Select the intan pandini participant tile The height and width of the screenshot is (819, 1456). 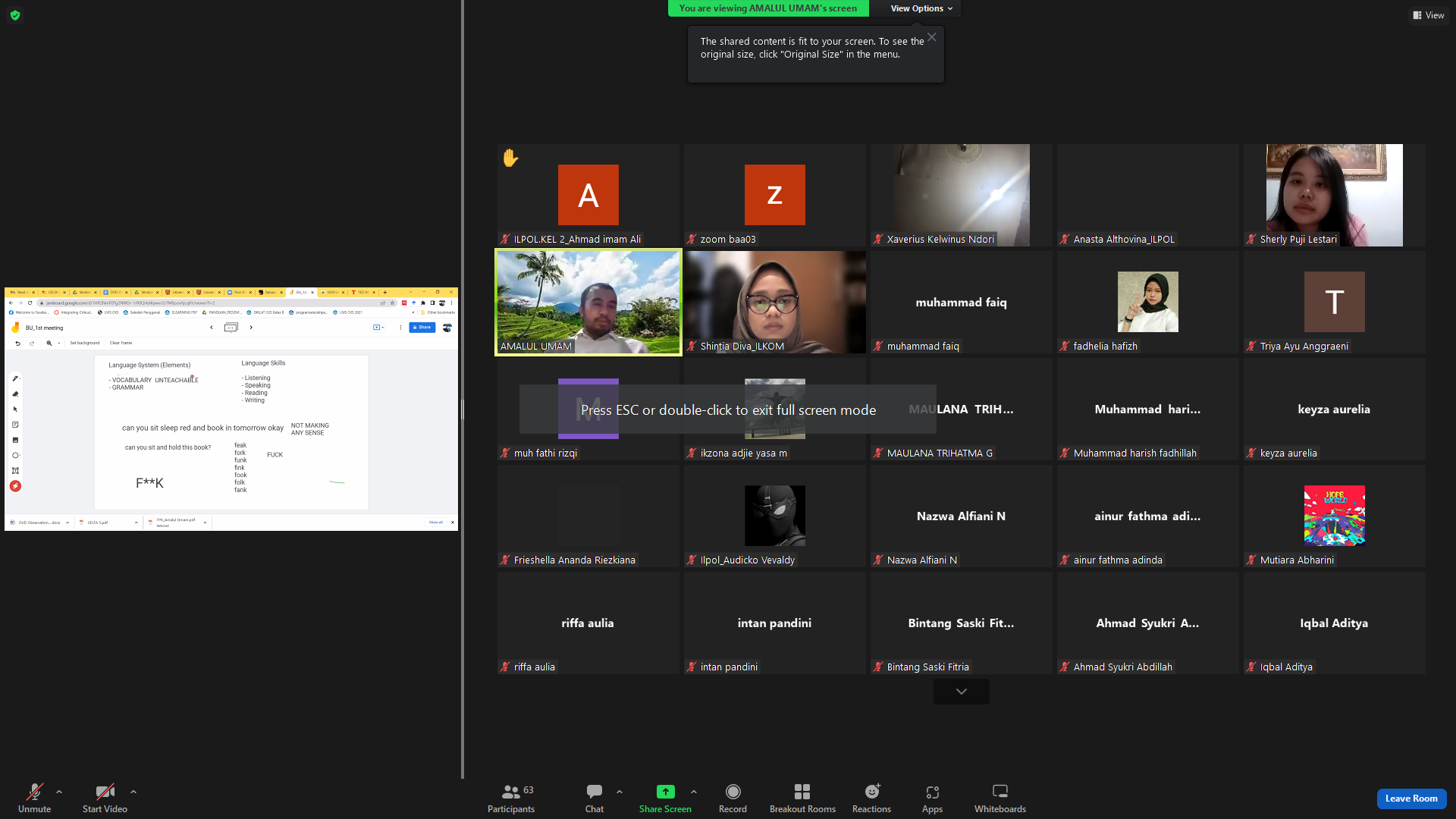[x=775, y=623]
